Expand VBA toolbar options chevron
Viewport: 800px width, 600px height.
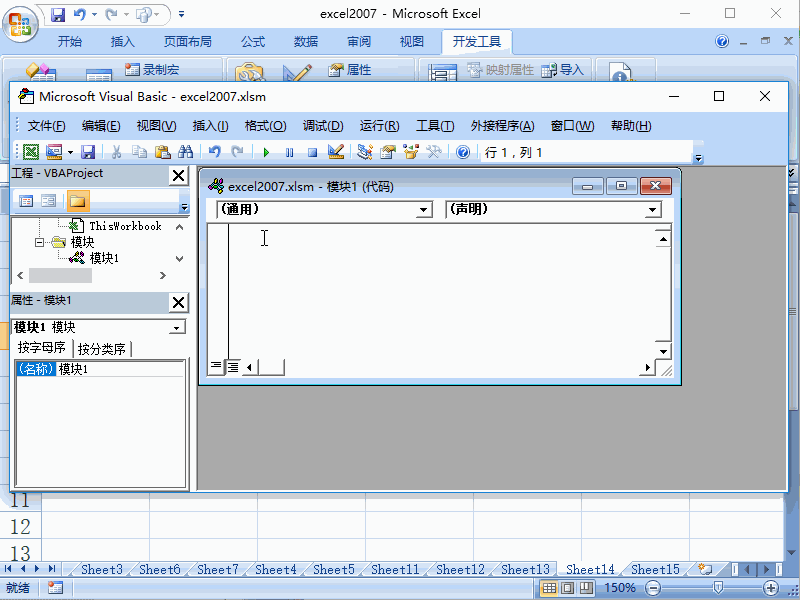click(x=698, y=159)
